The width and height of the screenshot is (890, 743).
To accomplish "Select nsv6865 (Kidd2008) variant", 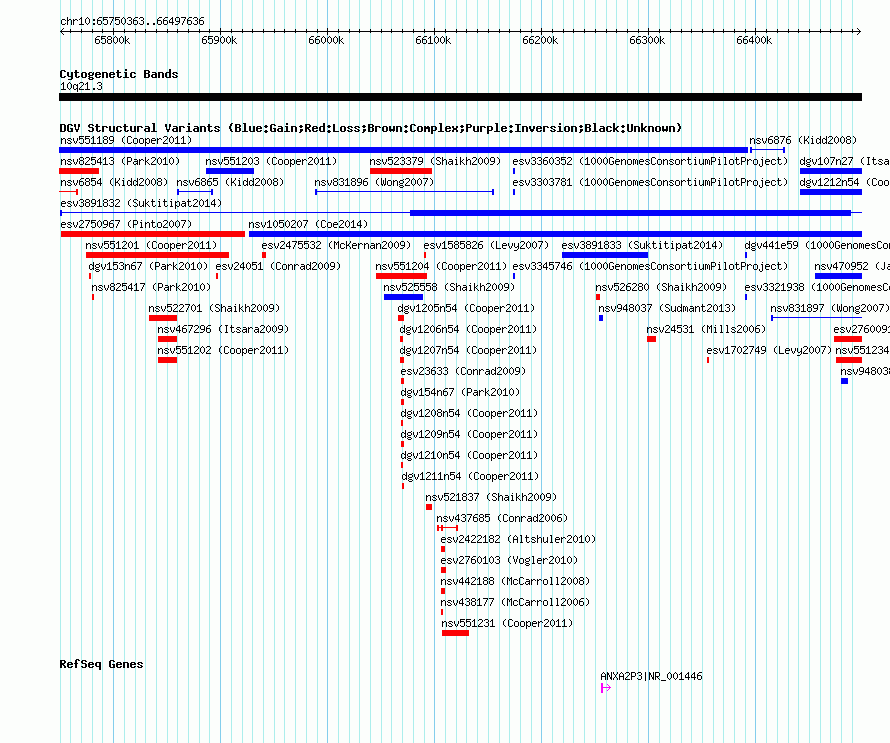I will point(230,182).
